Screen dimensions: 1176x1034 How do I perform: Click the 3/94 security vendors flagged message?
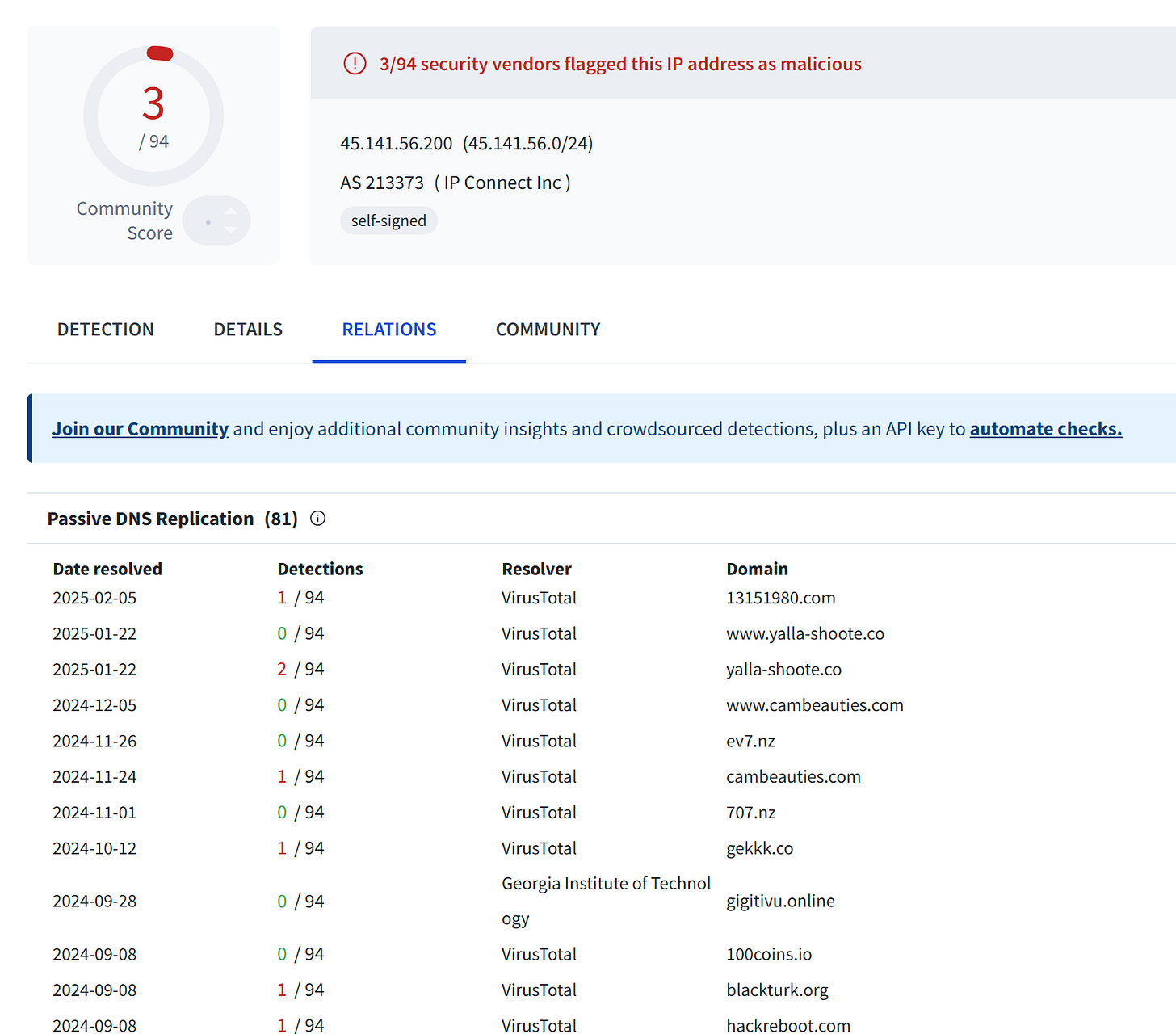tap(620, 64)
